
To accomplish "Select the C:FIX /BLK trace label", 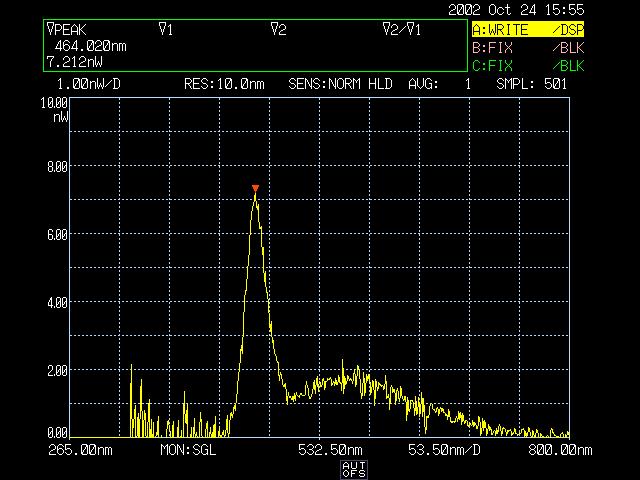I will 528,65.
